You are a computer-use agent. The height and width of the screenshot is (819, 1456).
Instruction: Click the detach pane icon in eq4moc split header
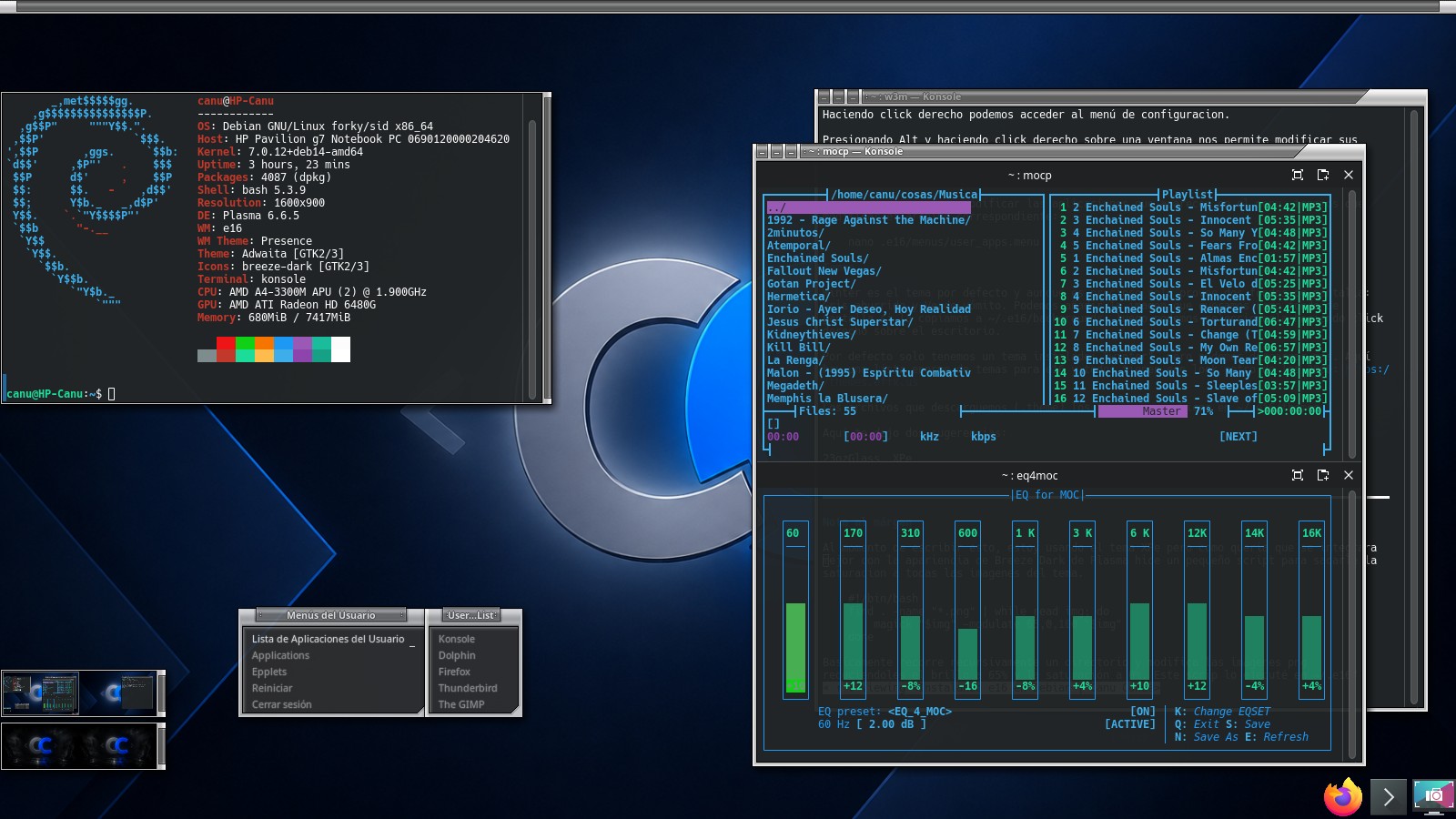[1323, 475]
